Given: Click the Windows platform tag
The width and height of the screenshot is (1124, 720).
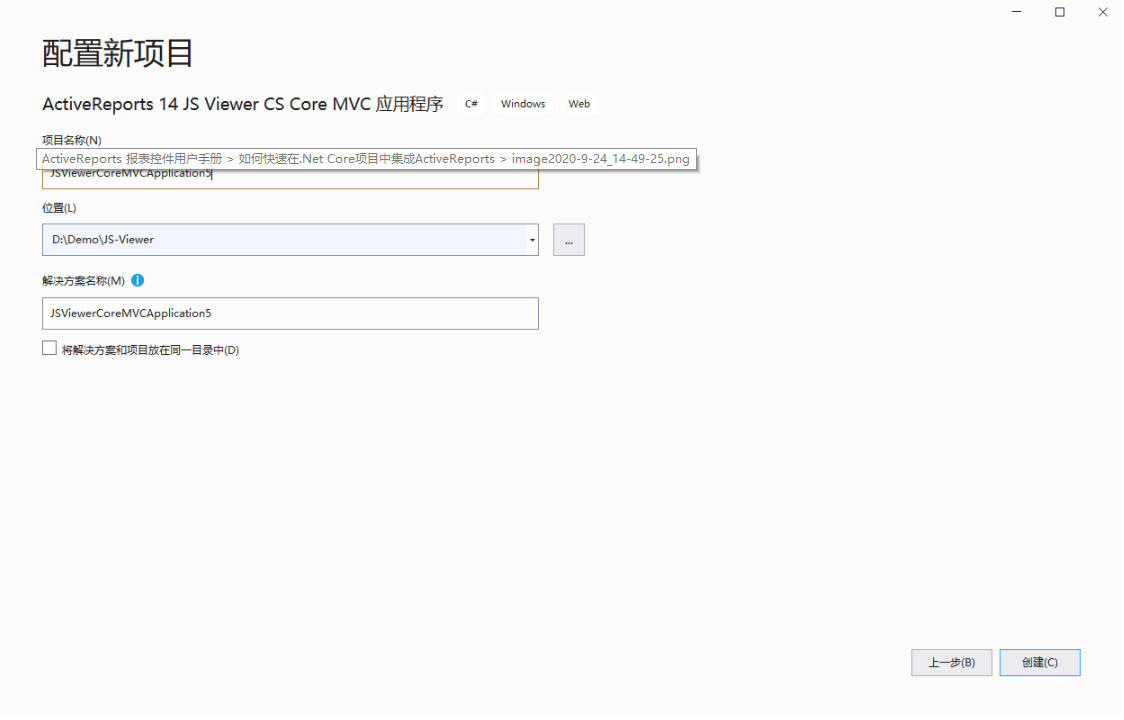Looking at the screenshot, I should 523,104.
